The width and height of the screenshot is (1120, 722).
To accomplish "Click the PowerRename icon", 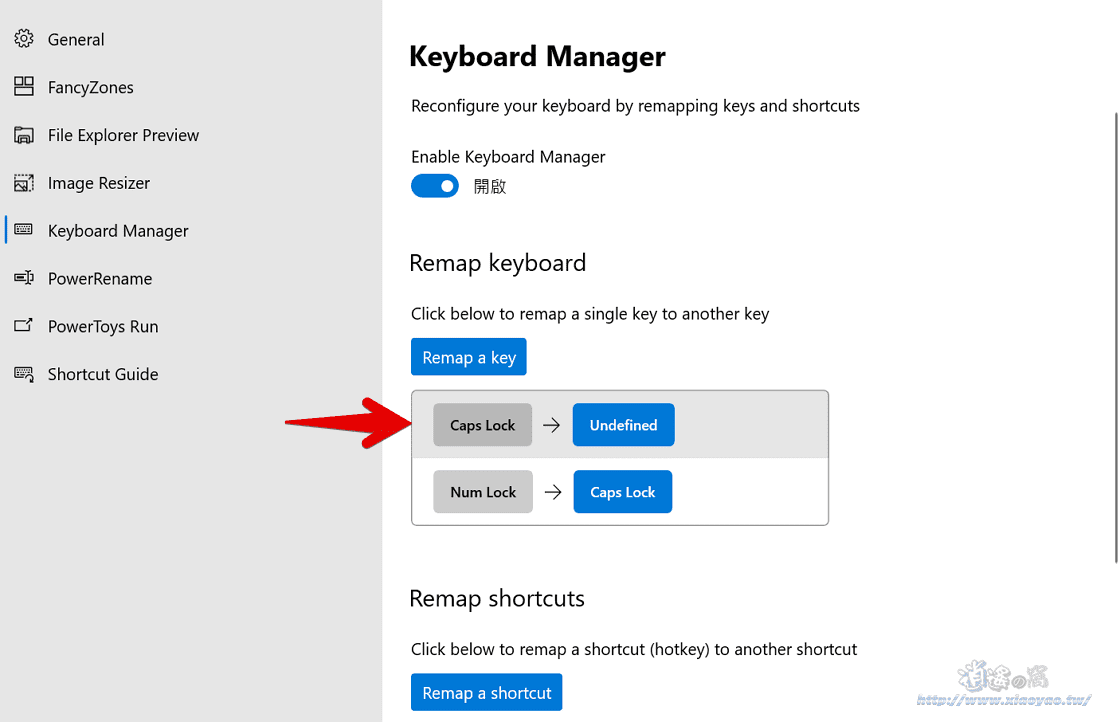I will pos(24,277).
